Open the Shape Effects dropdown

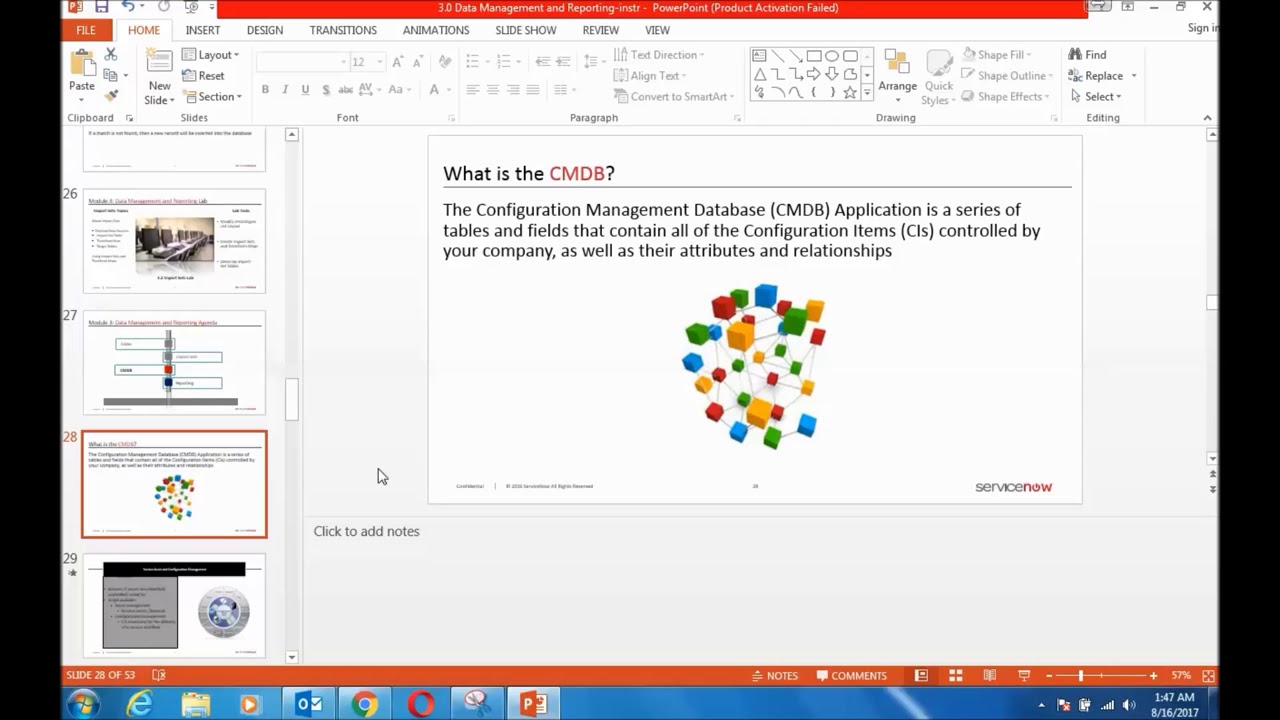[1006, 97]
